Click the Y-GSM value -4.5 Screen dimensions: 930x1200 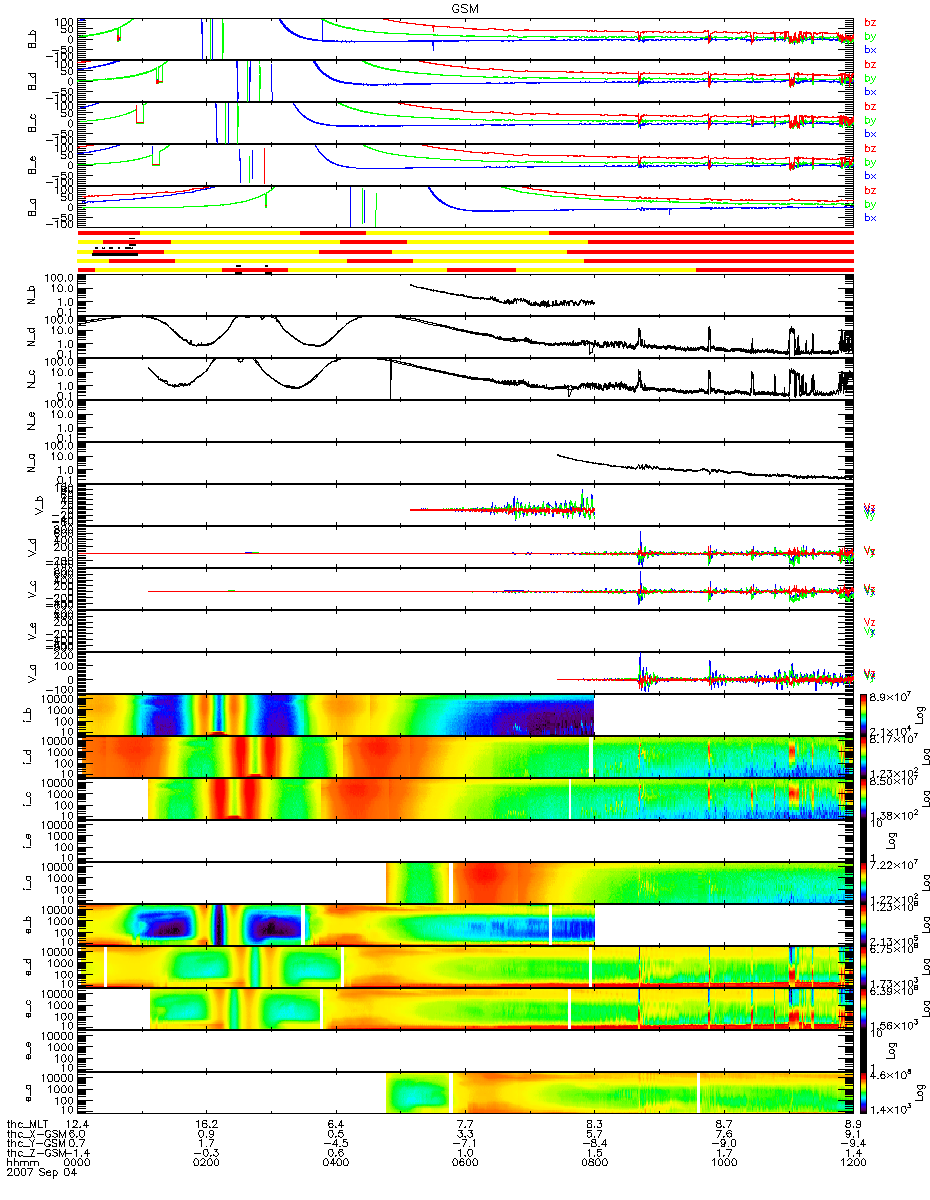(335, 1145)
